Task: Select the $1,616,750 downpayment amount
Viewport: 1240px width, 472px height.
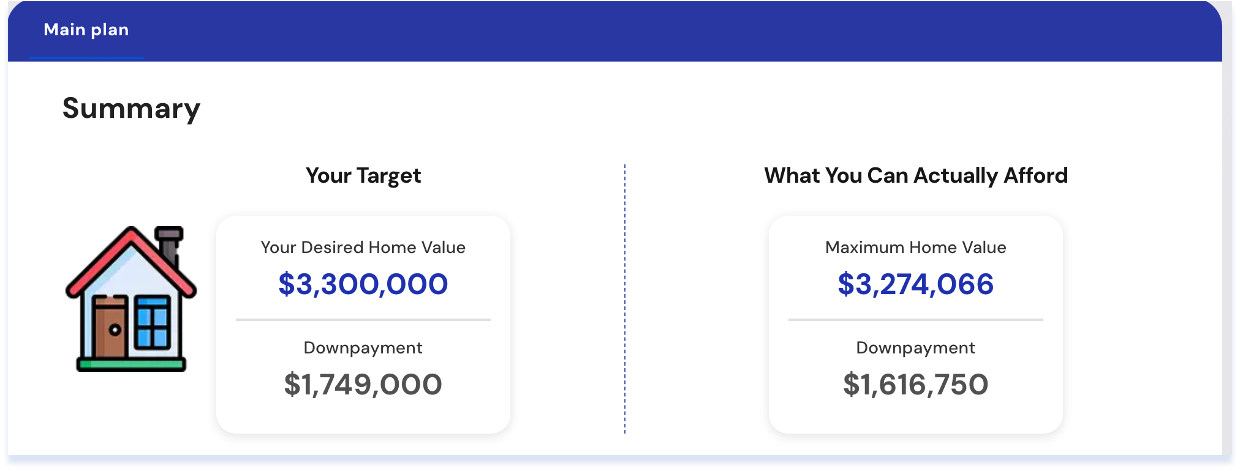Action: (x=915, y=385)
